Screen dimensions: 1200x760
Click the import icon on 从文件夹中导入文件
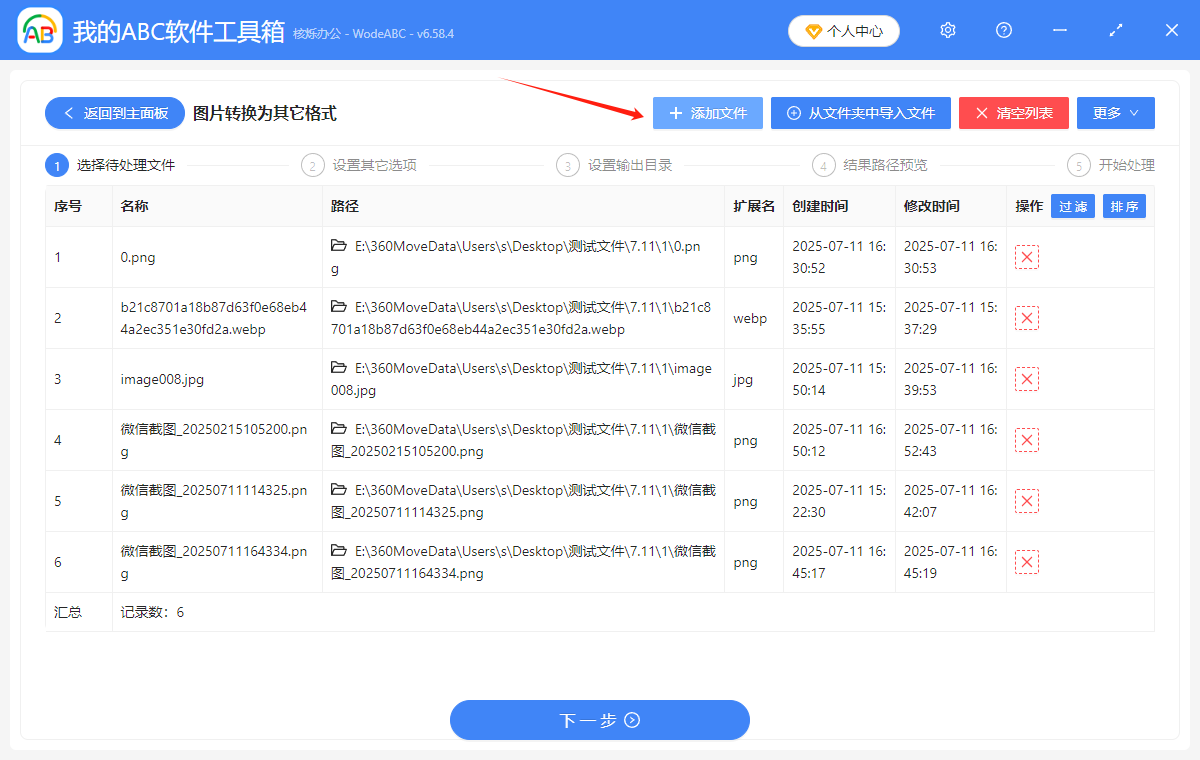tap(794, 113)
